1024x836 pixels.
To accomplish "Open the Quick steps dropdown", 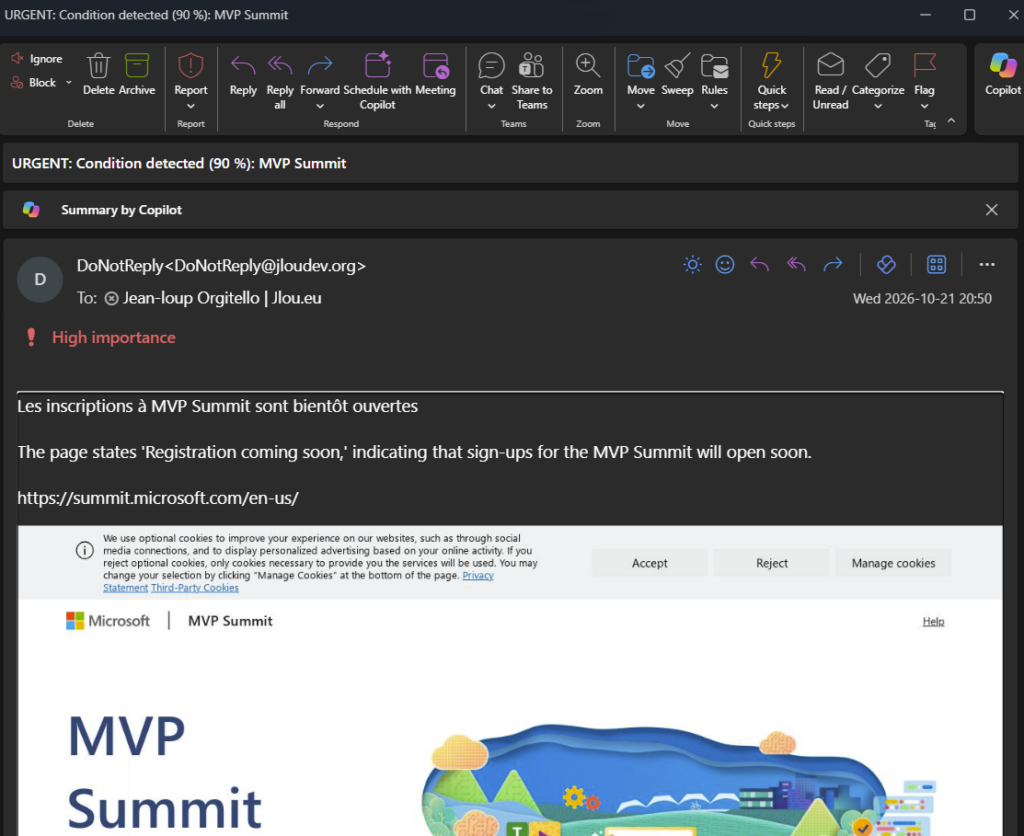I will [x=784, y=106].
